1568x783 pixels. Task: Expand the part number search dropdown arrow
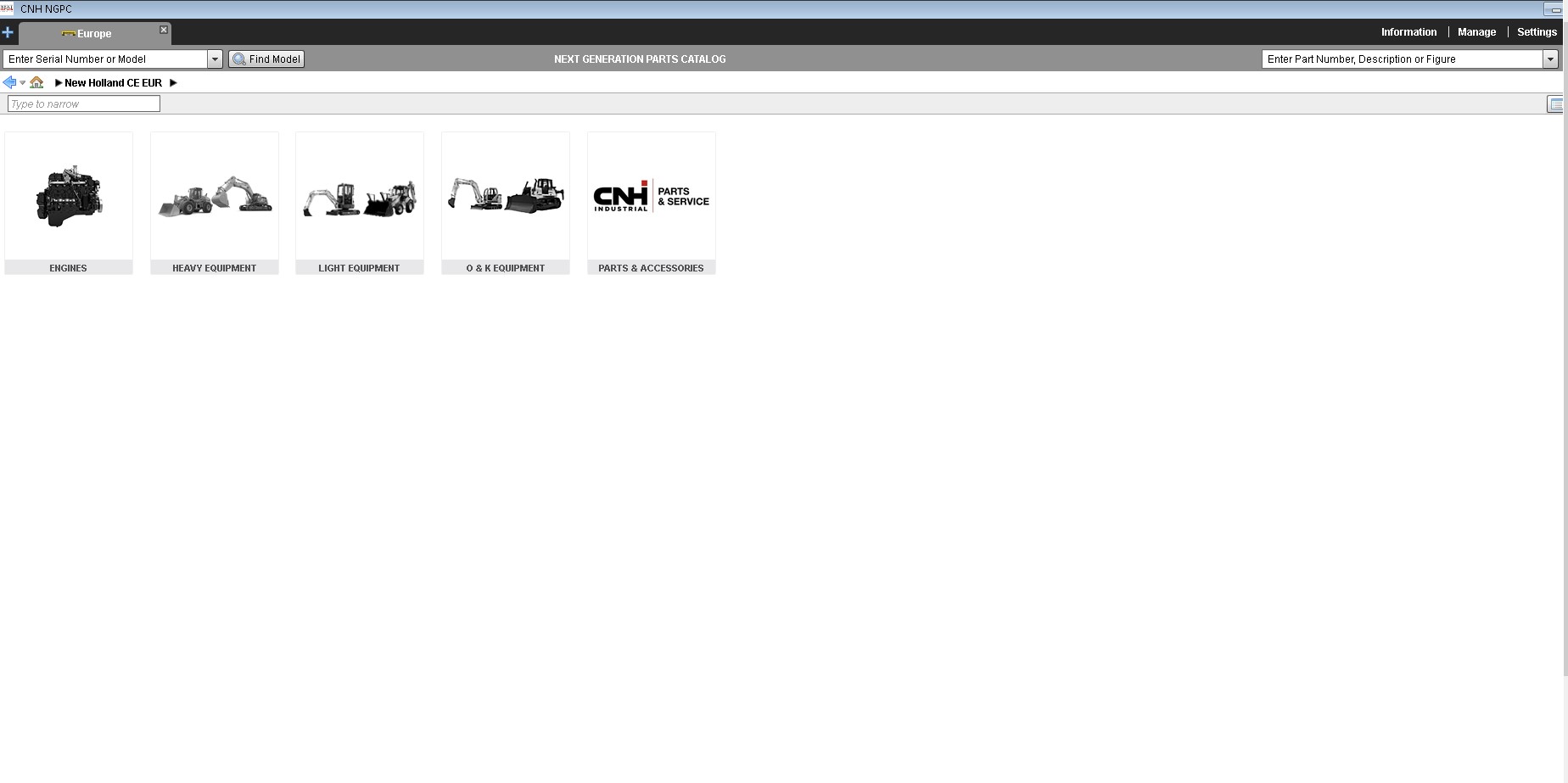point(1550,59)
